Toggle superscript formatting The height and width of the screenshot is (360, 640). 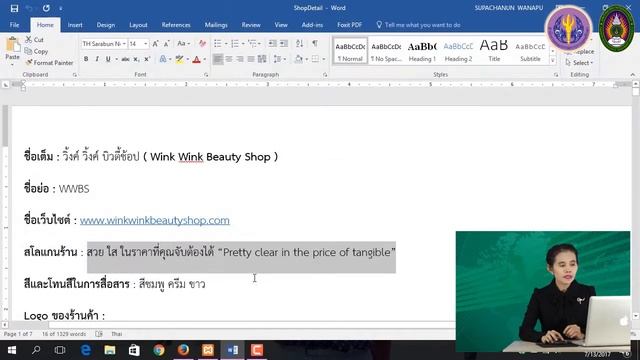pyautogui.click(x=147, y=60)
